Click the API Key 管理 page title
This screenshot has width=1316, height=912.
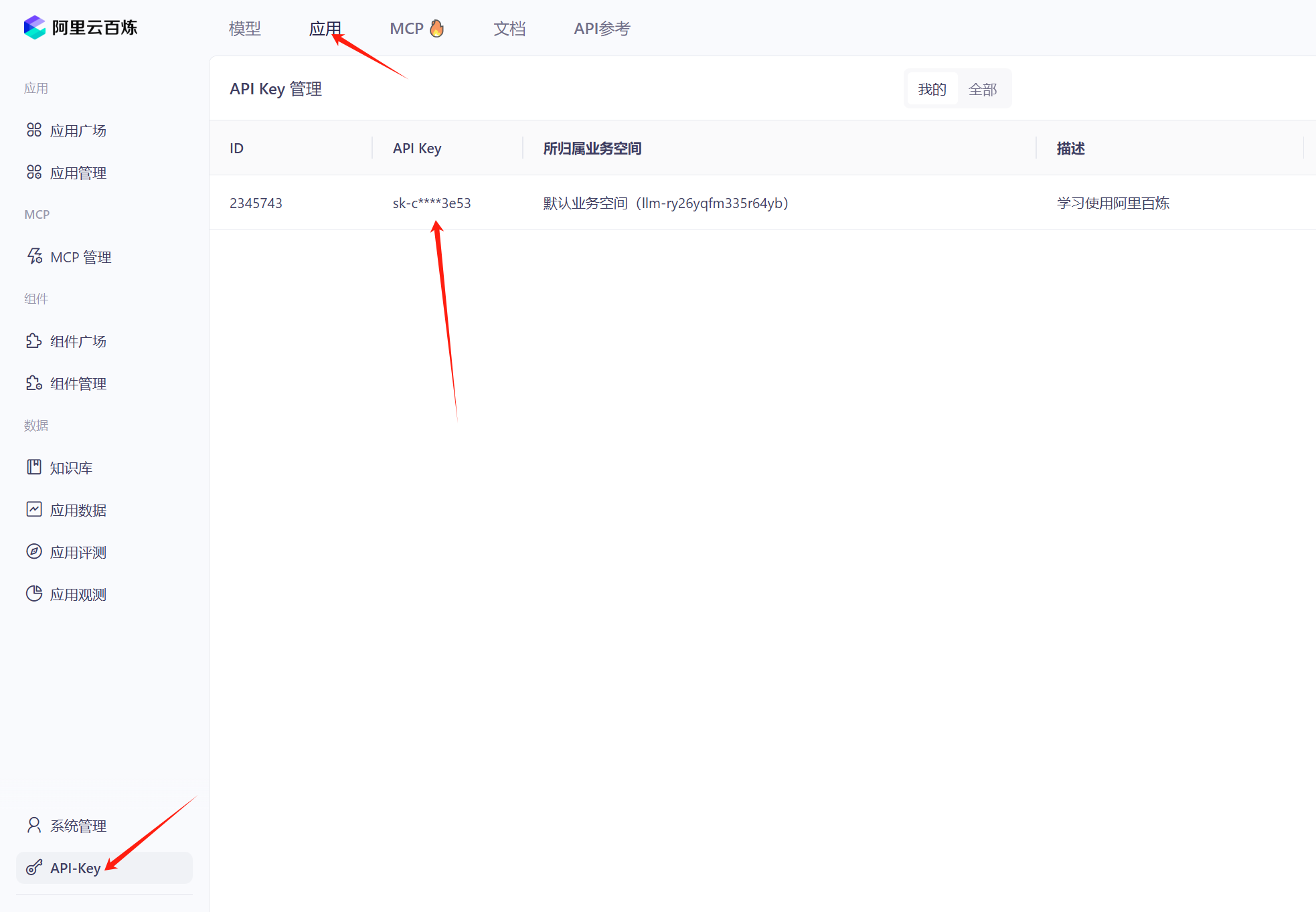tap(276, 89)
